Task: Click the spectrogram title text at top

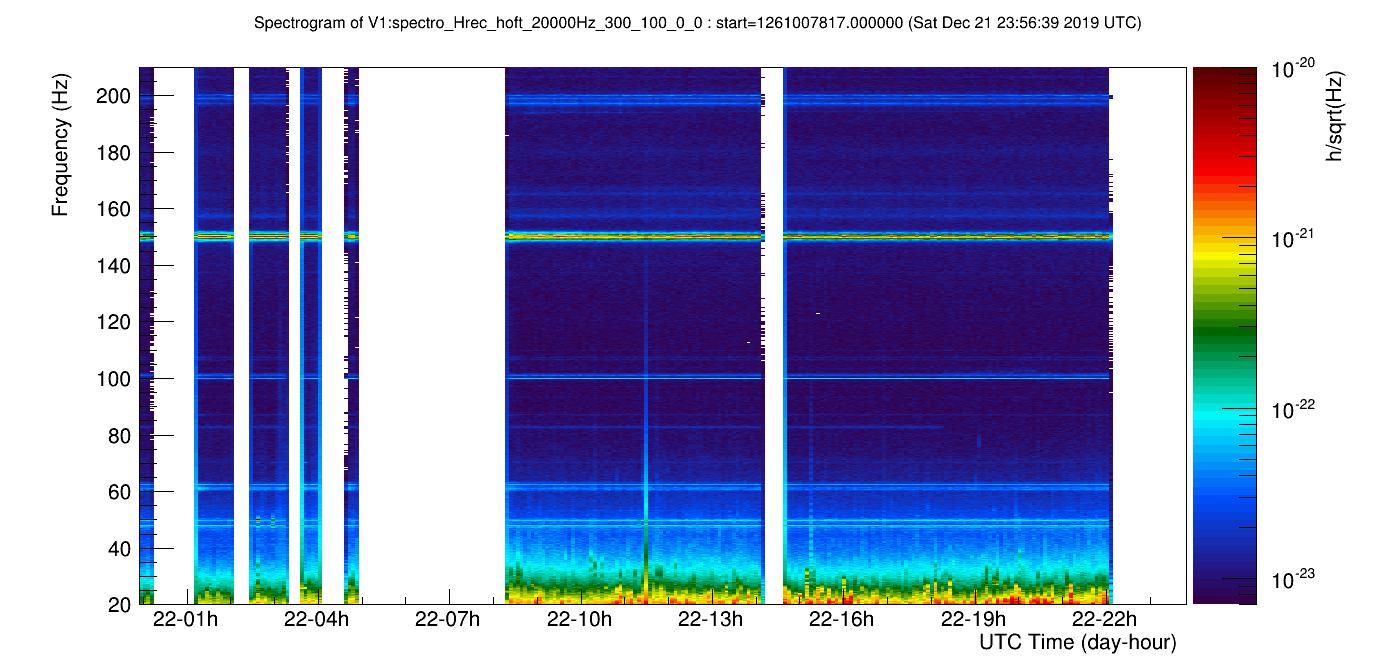Action: (x=697, y=22)
